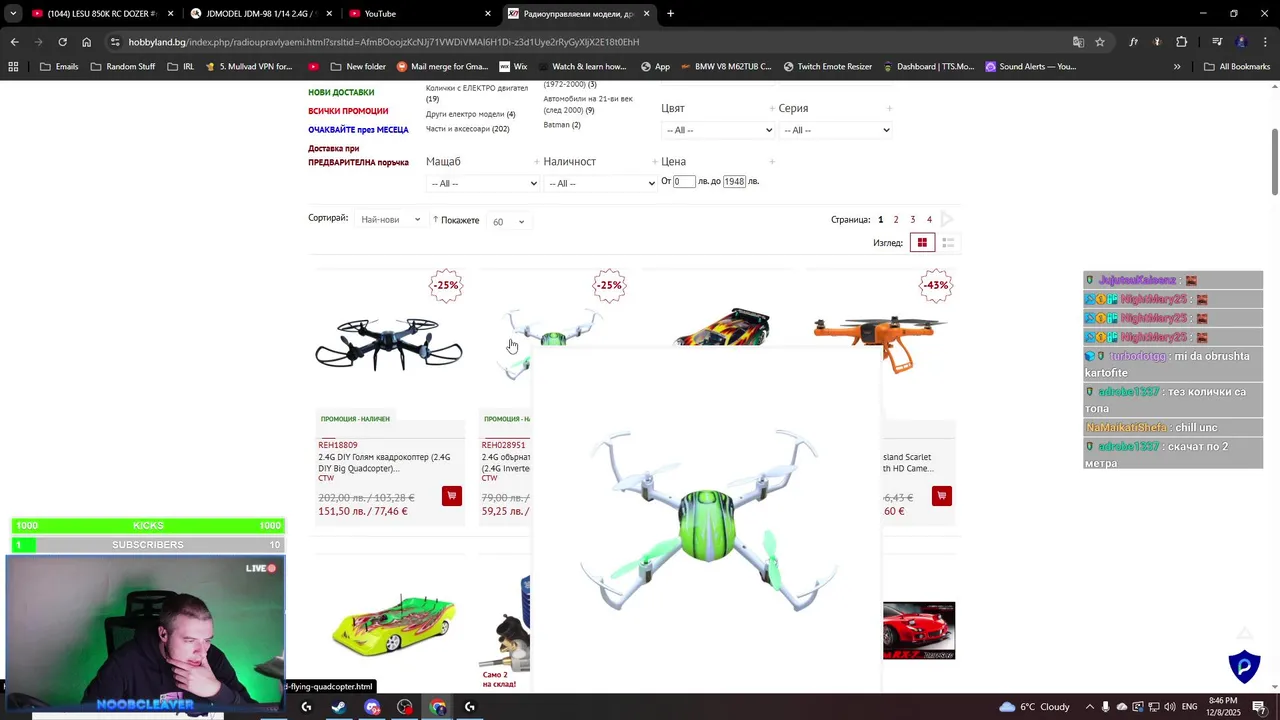This screenshot has width=1280, height=720.
Task: Switch to grid view layout
Action: pyautogui.click(x=922, y=242)
